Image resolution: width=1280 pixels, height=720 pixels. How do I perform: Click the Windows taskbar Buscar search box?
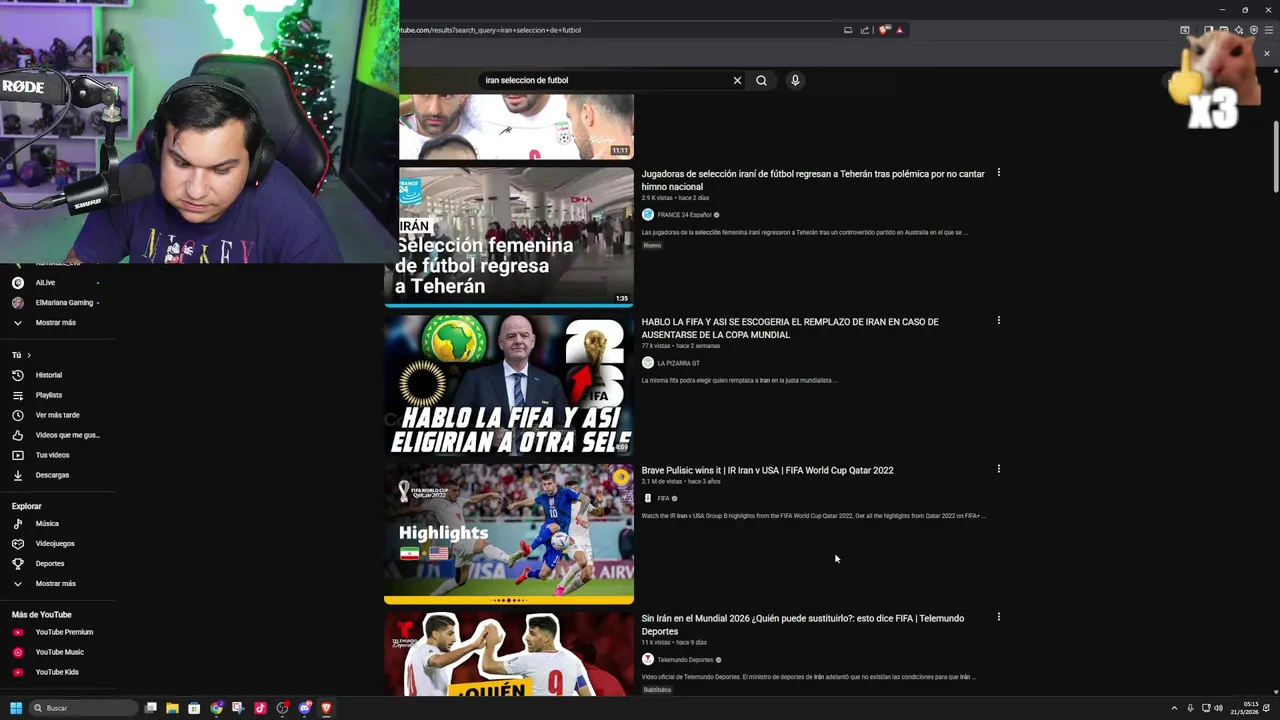[x=83, y=708]
